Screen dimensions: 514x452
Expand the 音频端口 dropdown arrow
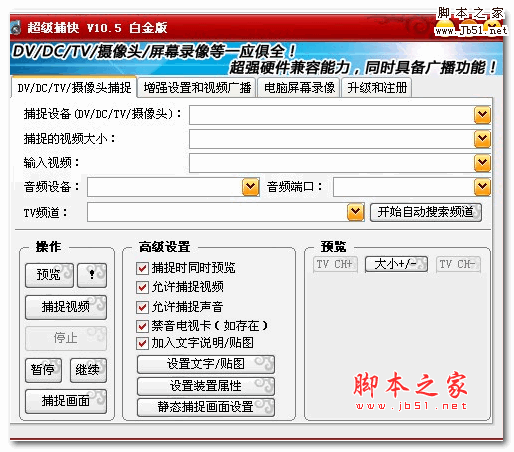(x=482, y=187)
